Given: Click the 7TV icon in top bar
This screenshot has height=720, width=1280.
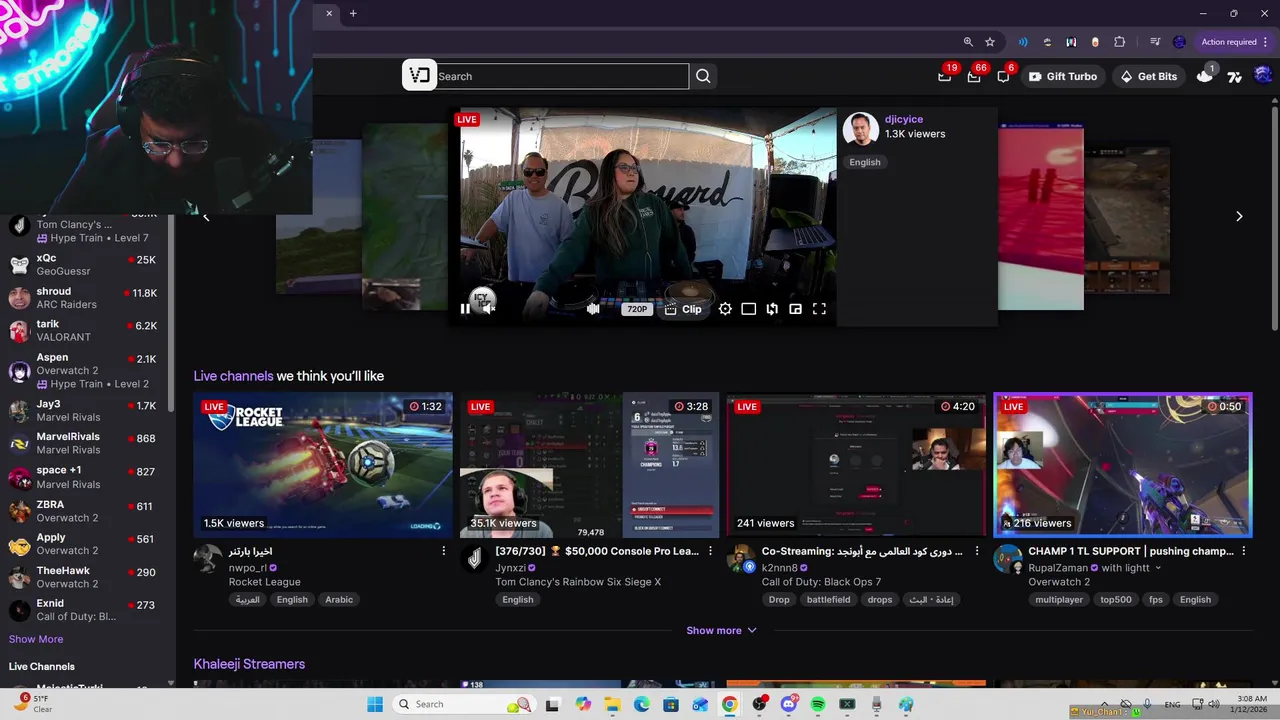Looking at the screenshot, I should click(x=1234, y=76).
